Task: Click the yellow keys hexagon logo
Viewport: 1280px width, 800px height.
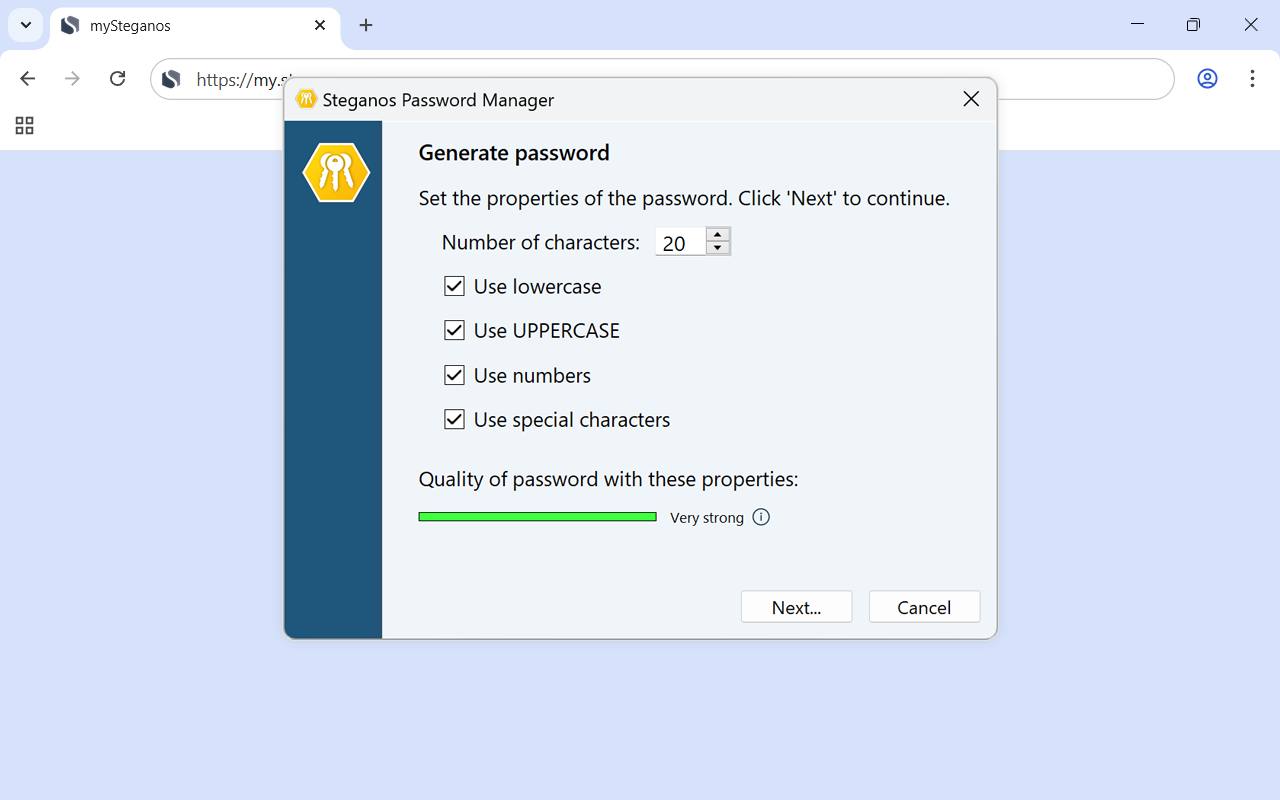Action: tap(336, 172)
